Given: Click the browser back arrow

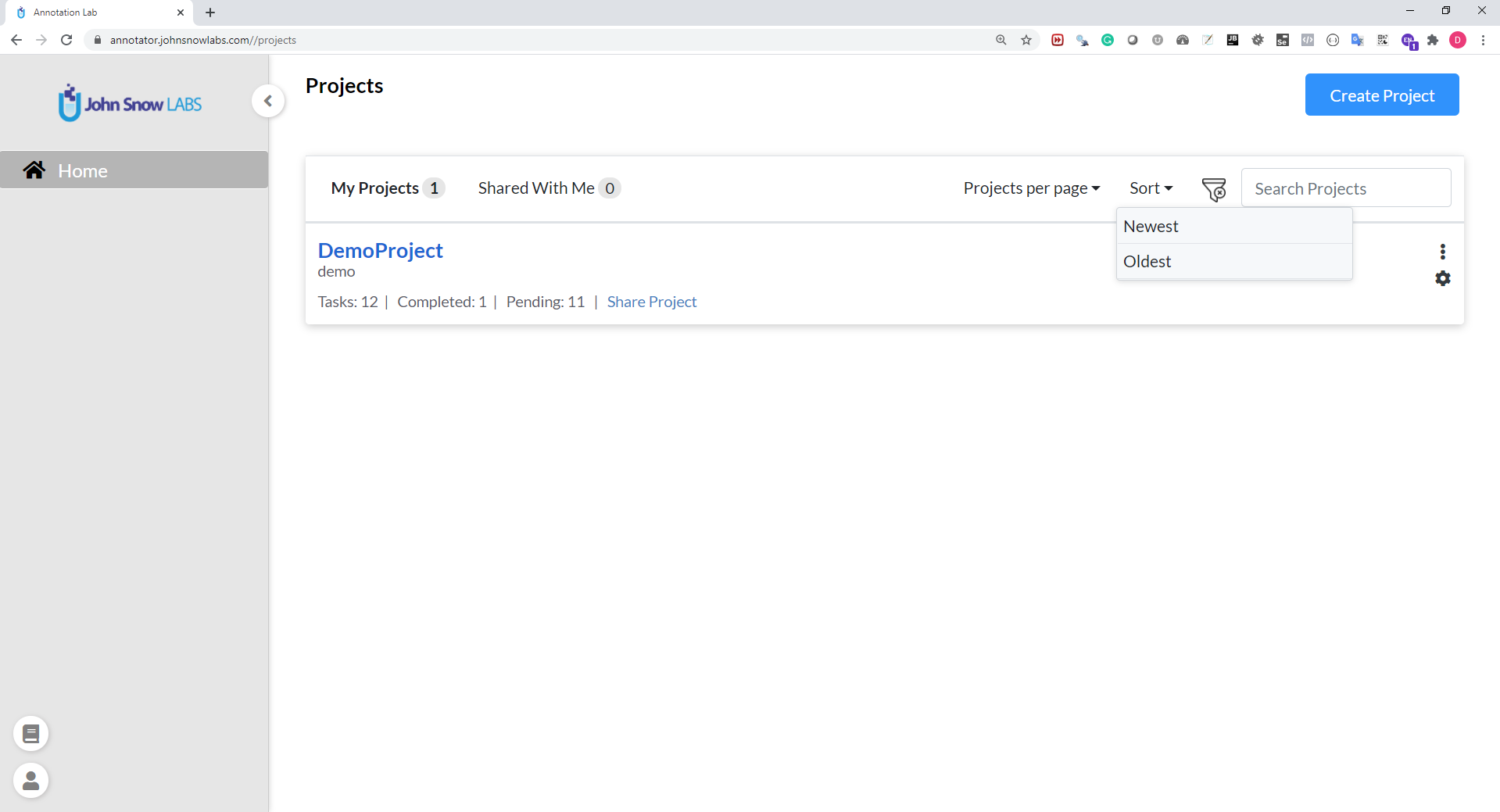Looking at the screenshot, I should [x=16, y=40].
